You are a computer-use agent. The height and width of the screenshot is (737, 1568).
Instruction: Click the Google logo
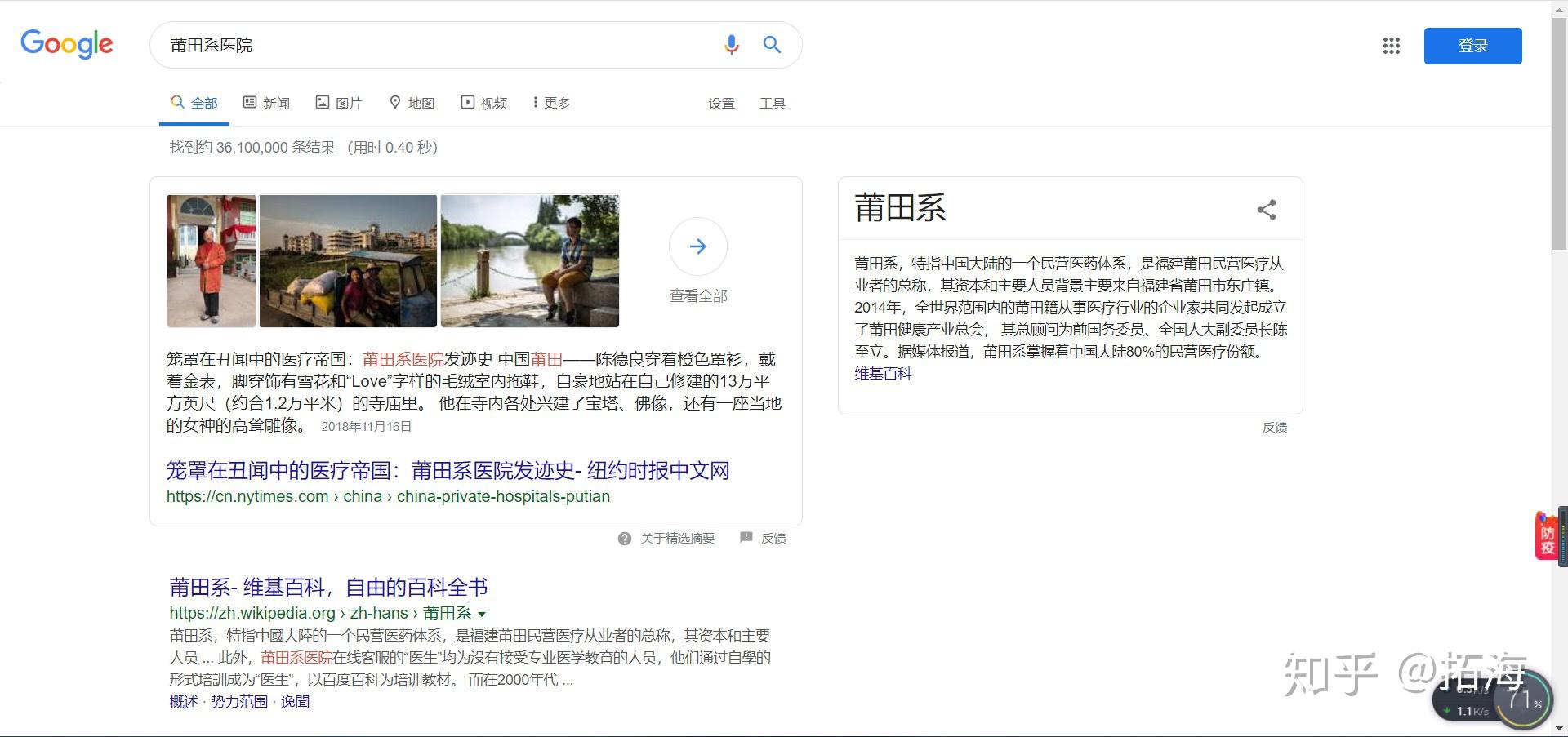[x=67, y=44]
